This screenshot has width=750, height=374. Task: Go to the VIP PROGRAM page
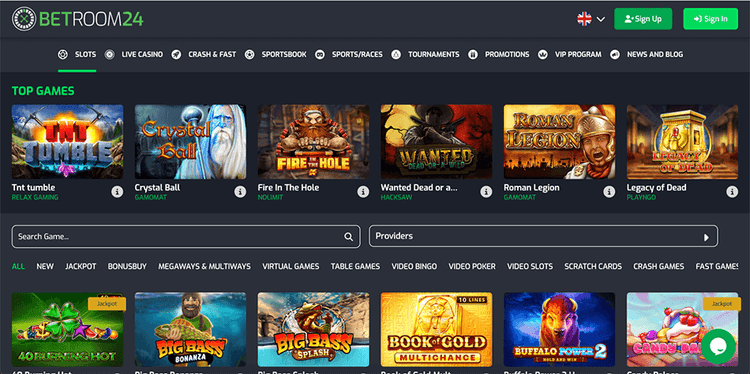pos(578,55)
